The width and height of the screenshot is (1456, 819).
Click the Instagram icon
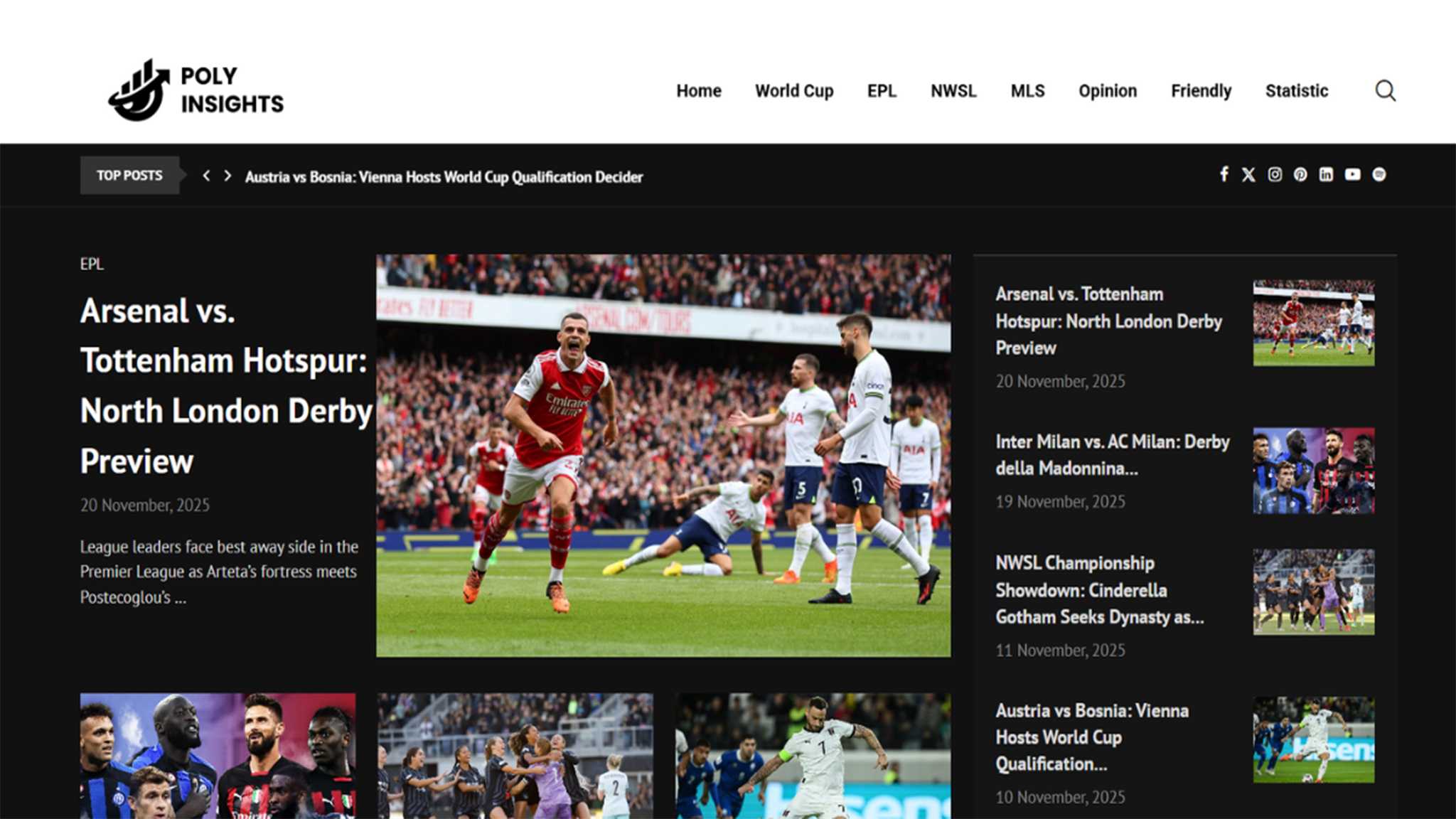(x=1275, y=175)
